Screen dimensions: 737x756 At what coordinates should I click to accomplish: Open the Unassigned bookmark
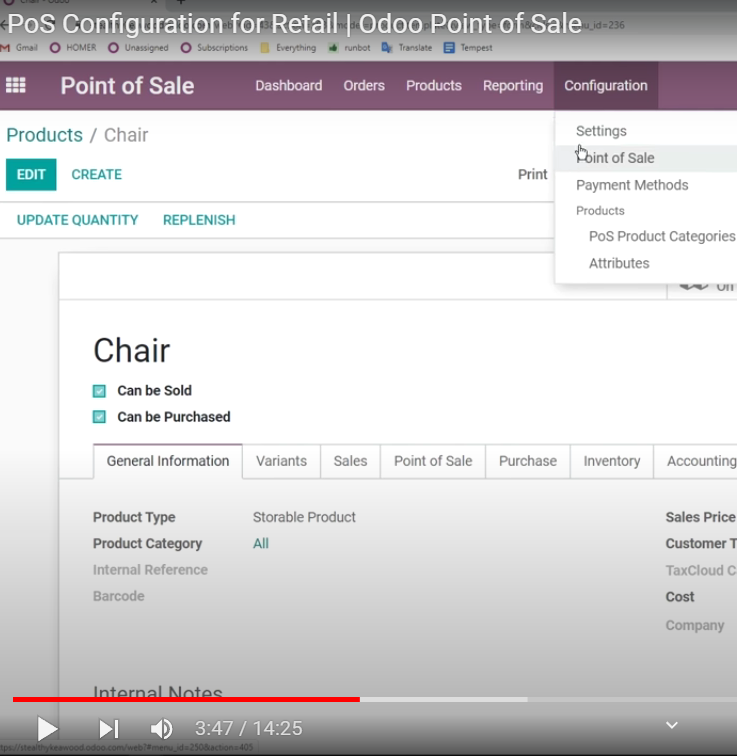tap(138, 48)
